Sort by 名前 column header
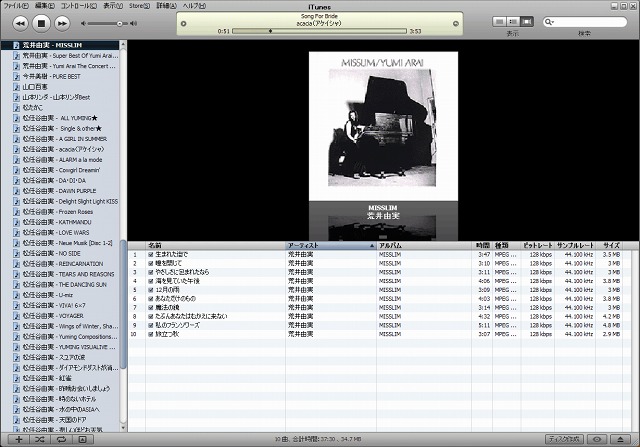Viewport: 640px width, 447px height. [x=216, y=245]
